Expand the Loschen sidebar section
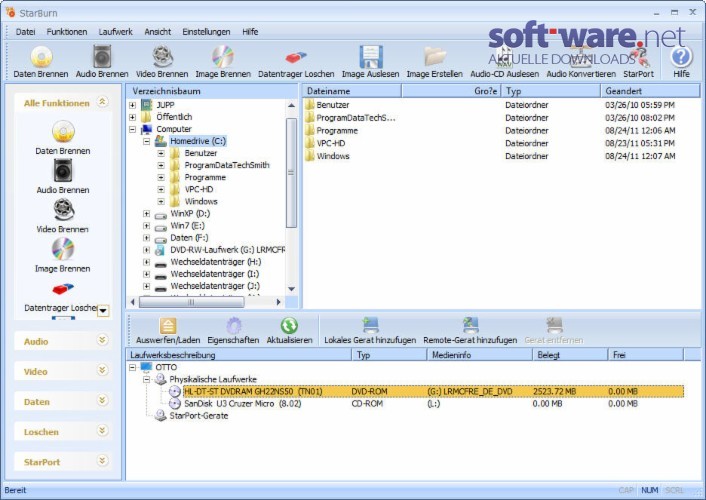Image resolution: width=706 pixels, height=500 pixels. pos(103,431)
